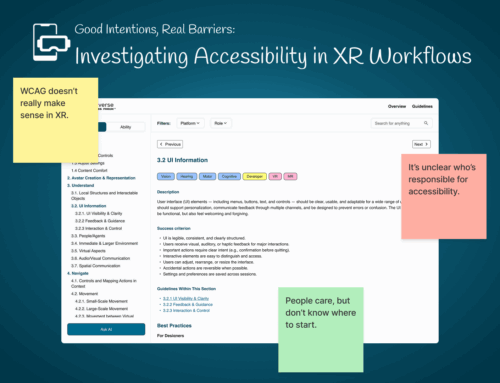Click the Motor tag
Viewport: 500px width, 383px height.
click(207, 177)
